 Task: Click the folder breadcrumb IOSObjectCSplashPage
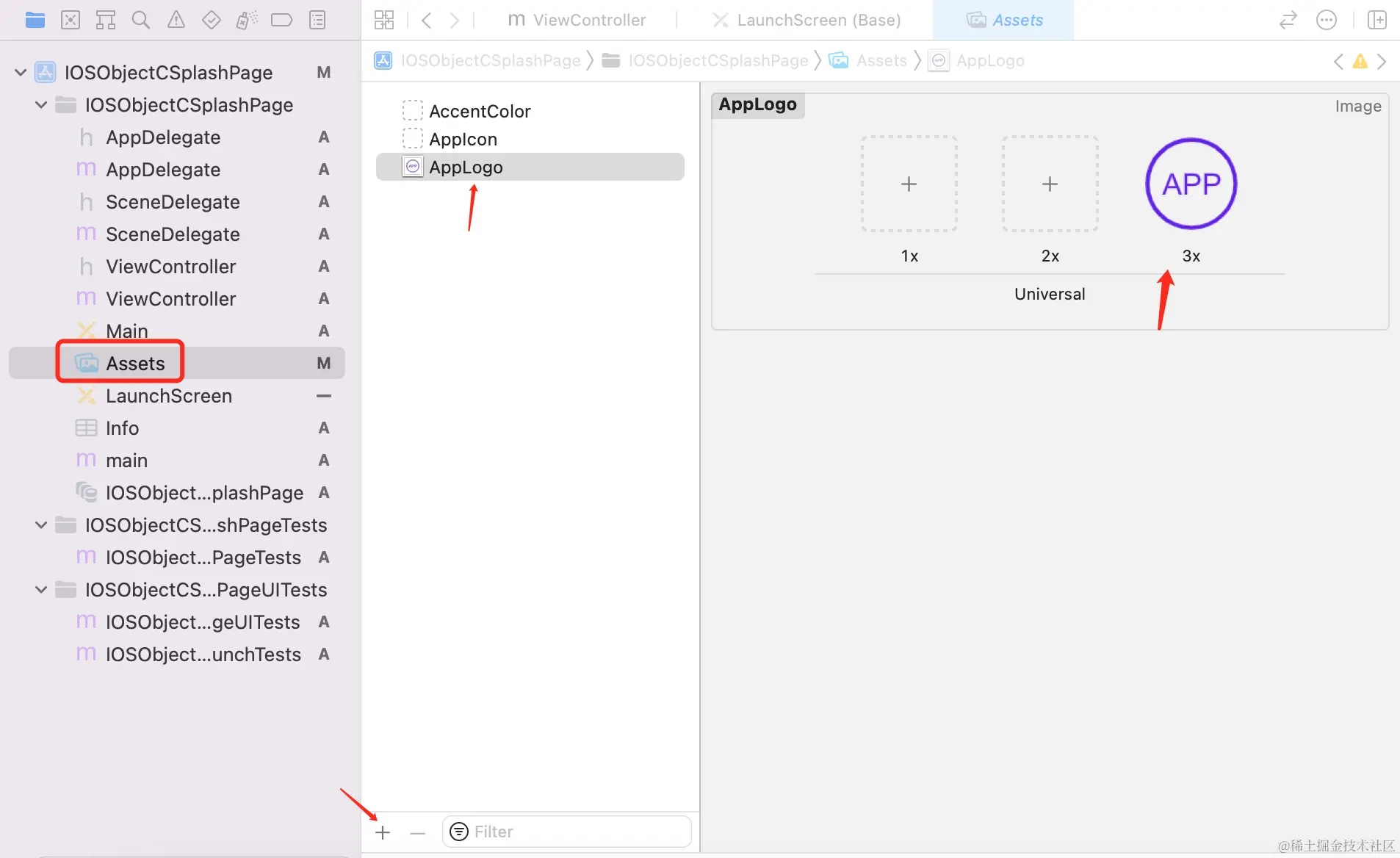click(705, 60)
